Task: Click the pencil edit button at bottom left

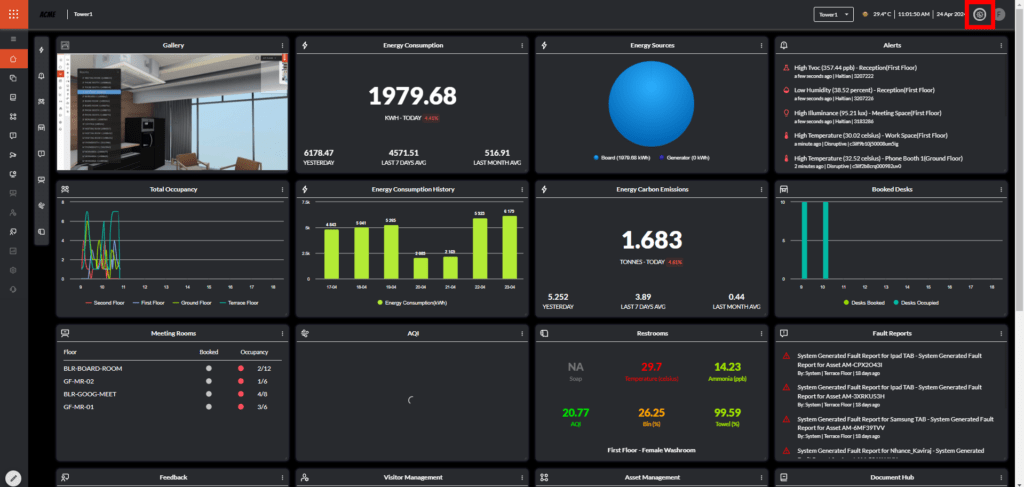Action: click(x=13, y=478)
